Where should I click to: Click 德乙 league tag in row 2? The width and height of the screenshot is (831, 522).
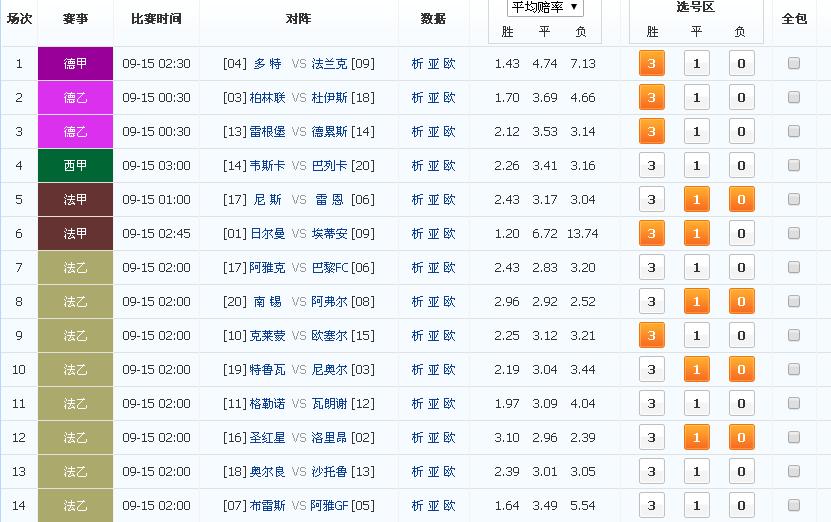(x=75, y=98)
